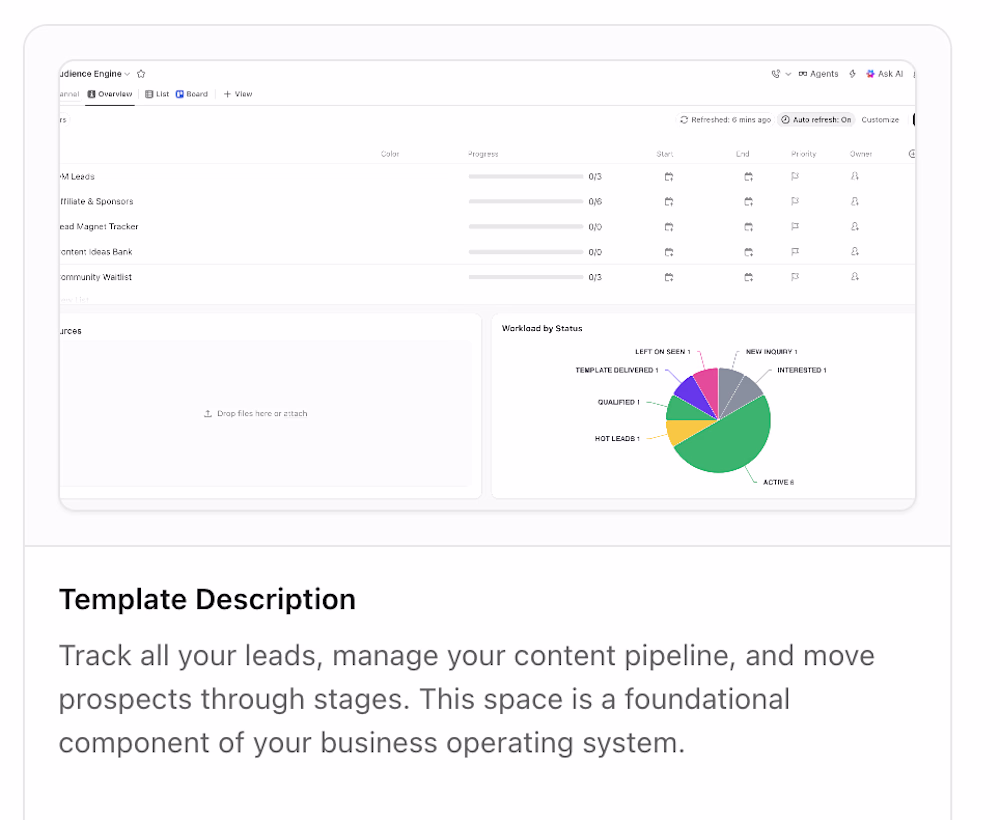This screenshot has width=1000, height=820.
Task: Toggle Auto refresh: On
Action: 816,120
